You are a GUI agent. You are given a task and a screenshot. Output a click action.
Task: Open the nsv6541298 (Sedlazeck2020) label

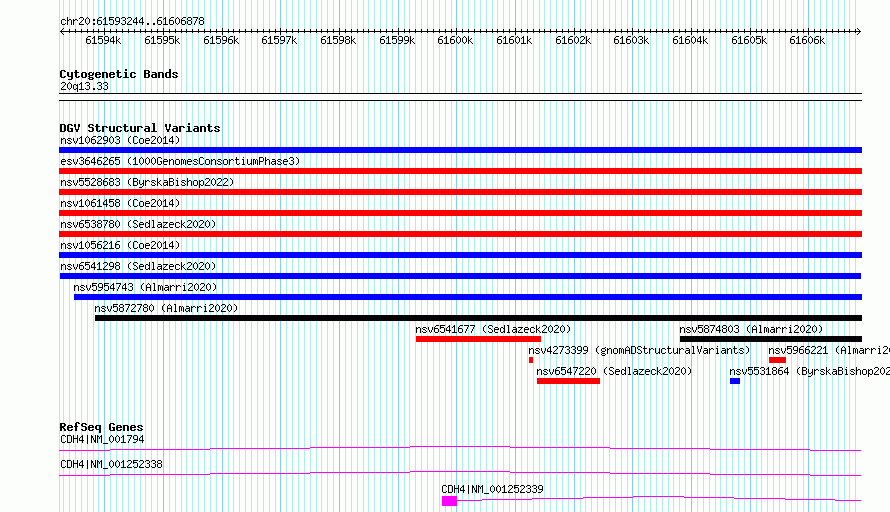(x=138, y=266)
